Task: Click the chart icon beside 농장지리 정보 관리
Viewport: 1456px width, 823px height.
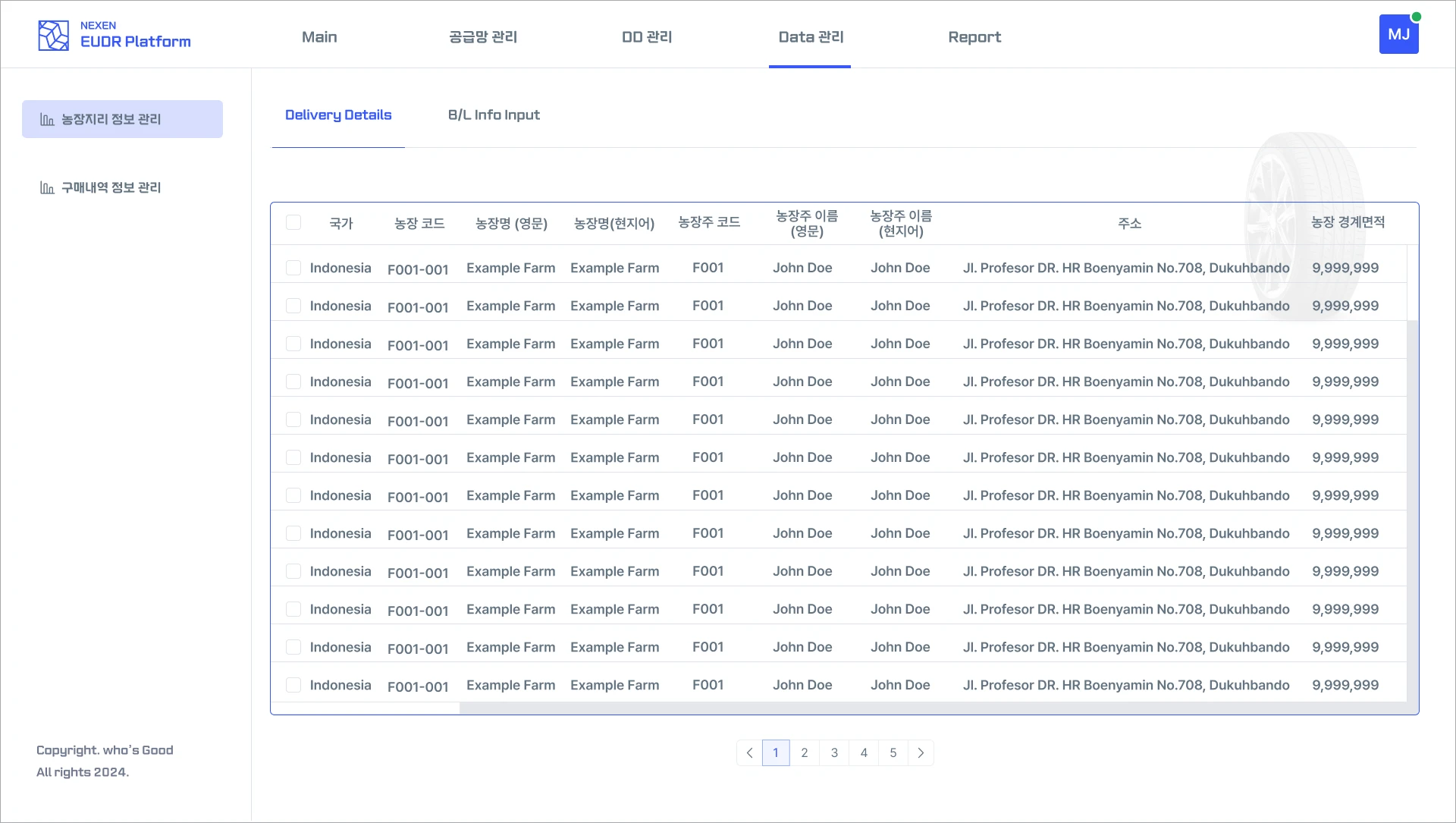Action: point(47,119)
